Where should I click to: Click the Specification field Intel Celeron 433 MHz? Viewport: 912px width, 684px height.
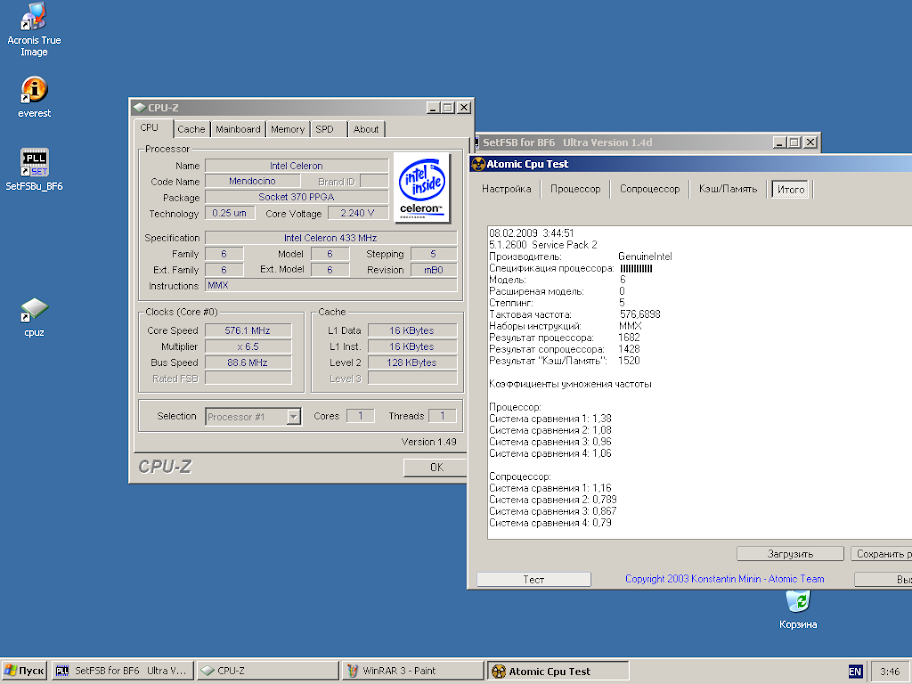[x=331, y=238]
